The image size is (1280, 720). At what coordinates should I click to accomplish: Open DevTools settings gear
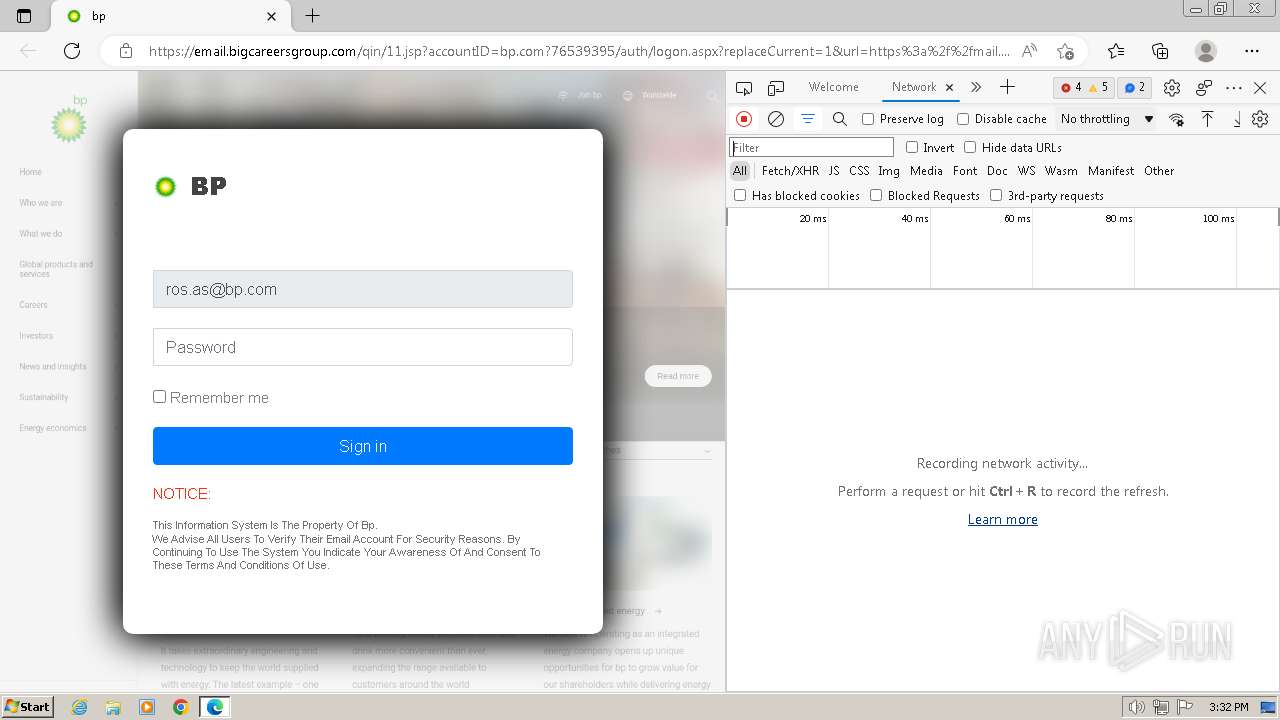point(1172,88)
